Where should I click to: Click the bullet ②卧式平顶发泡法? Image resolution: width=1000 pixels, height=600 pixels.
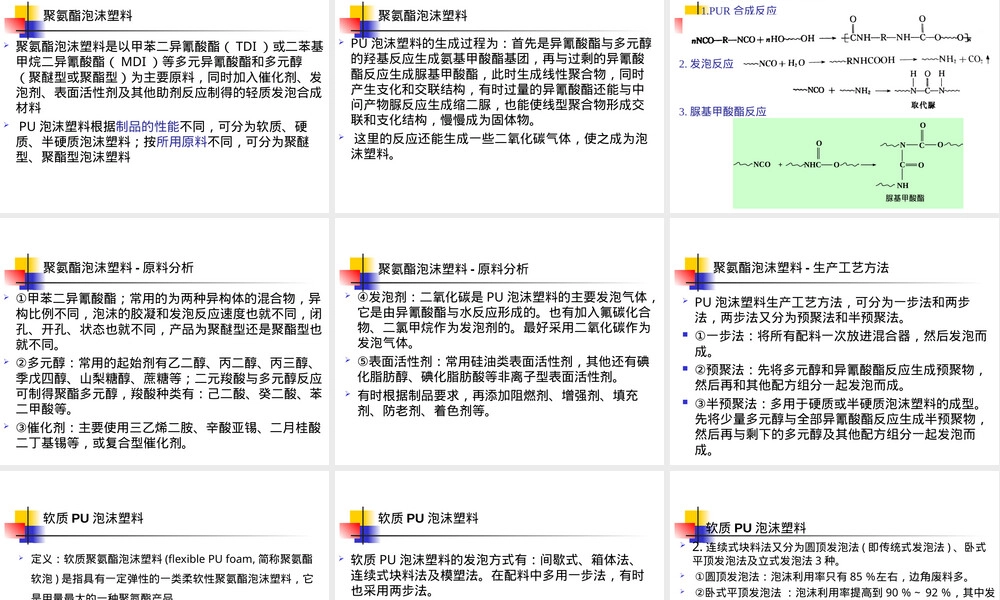pos(845,593)
